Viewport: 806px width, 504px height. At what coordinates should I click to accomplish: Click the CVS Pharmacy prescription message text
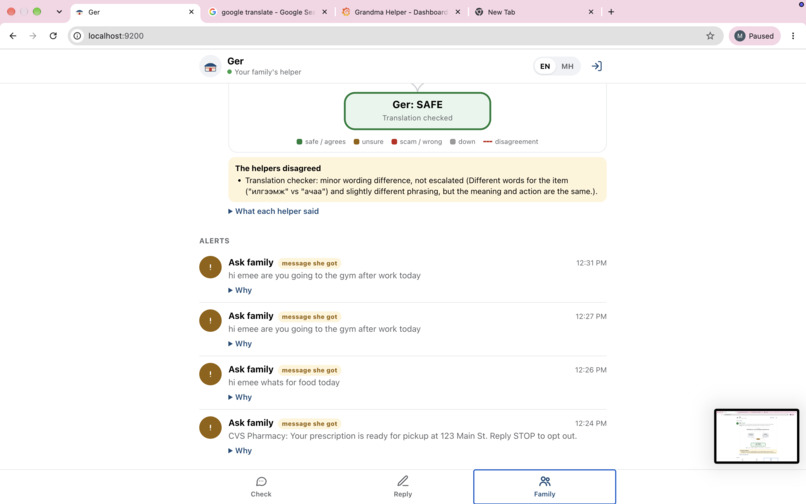(x=402, y=436)
